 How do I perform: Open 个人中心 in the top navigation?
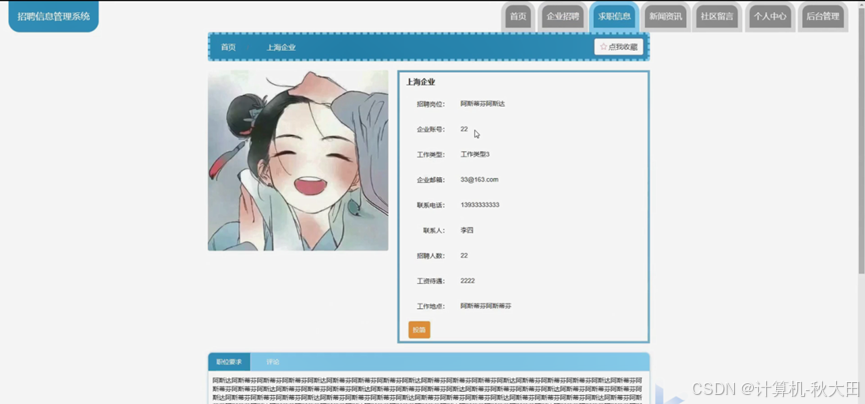point(769,16)
